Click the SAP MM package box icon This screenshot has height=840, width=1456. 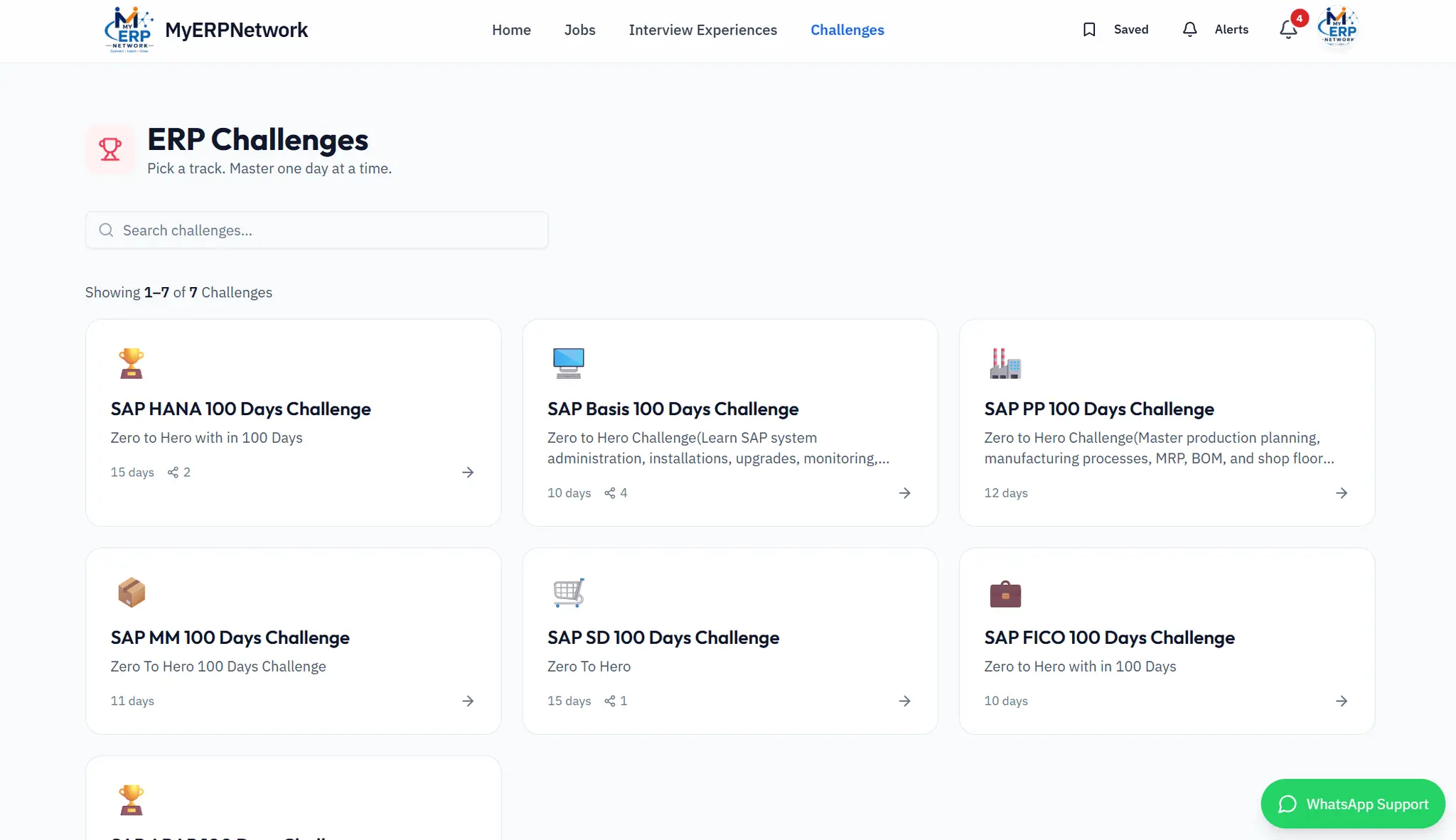pos(132,592)
